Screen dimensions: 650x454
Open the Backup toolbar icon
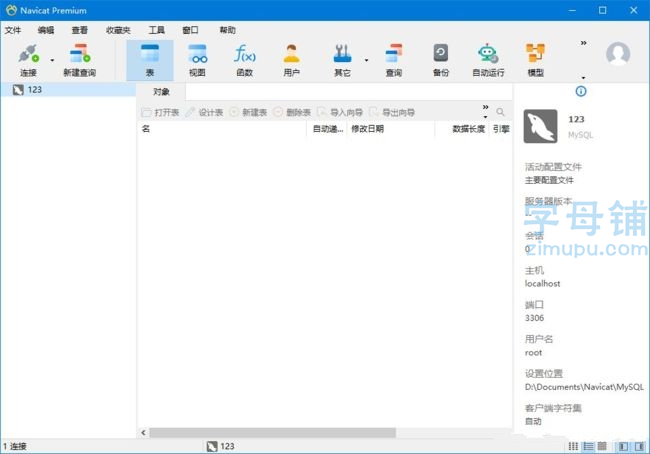(x=441, y=54)
